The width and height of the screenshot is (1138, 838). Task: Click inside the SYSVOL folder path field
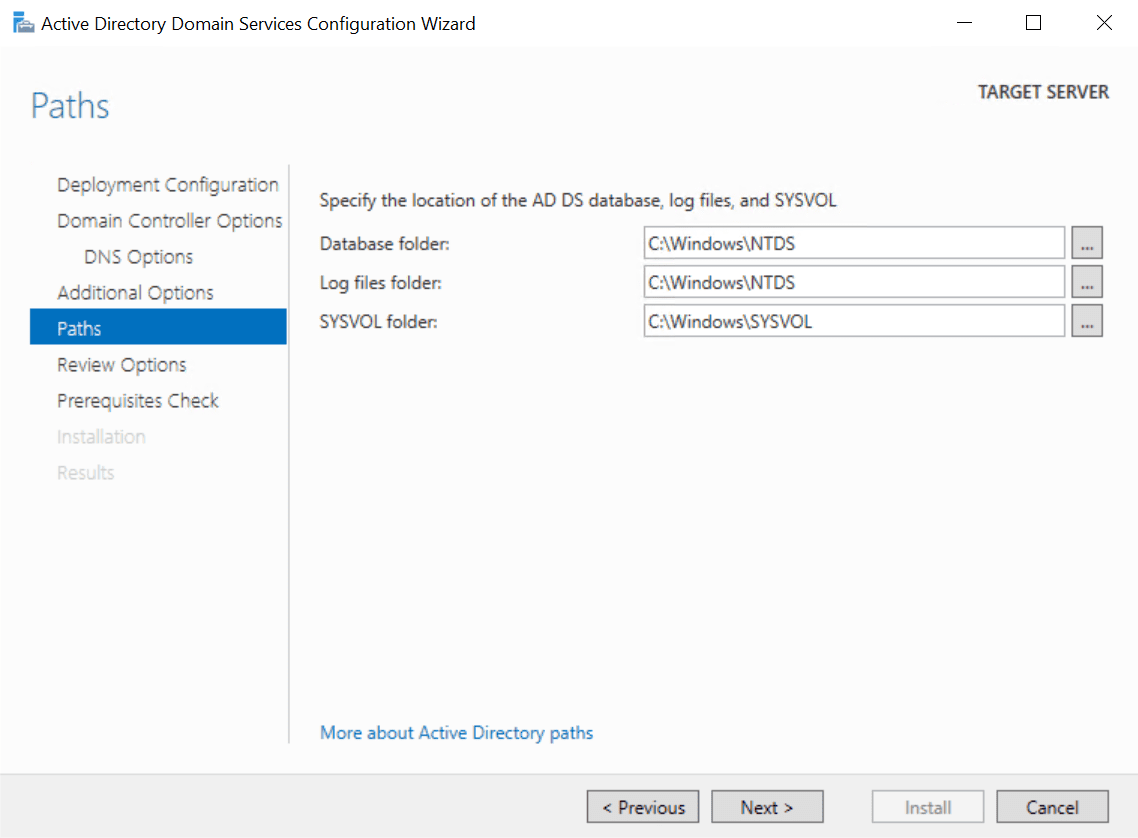(853, 321)
